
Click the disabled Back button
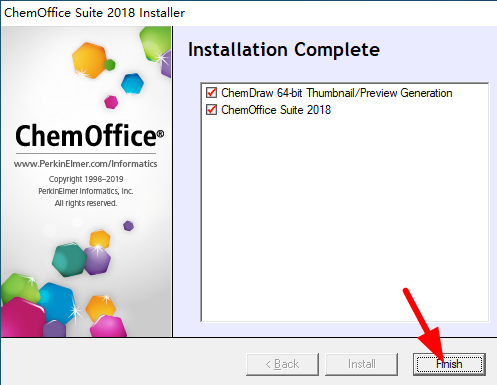coord(282,364)
